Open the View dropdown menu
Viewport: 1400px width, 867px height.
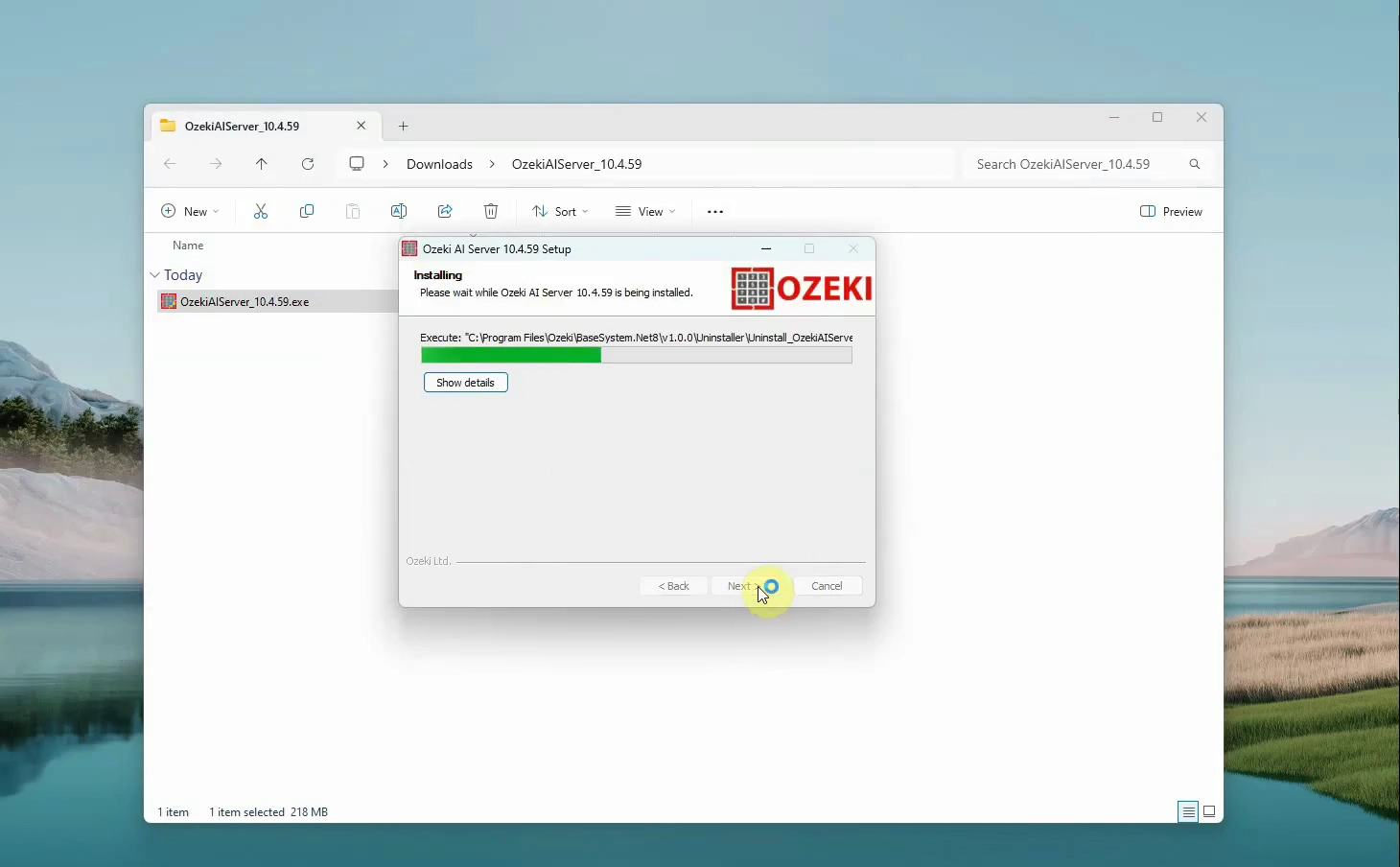click(645, 211)
